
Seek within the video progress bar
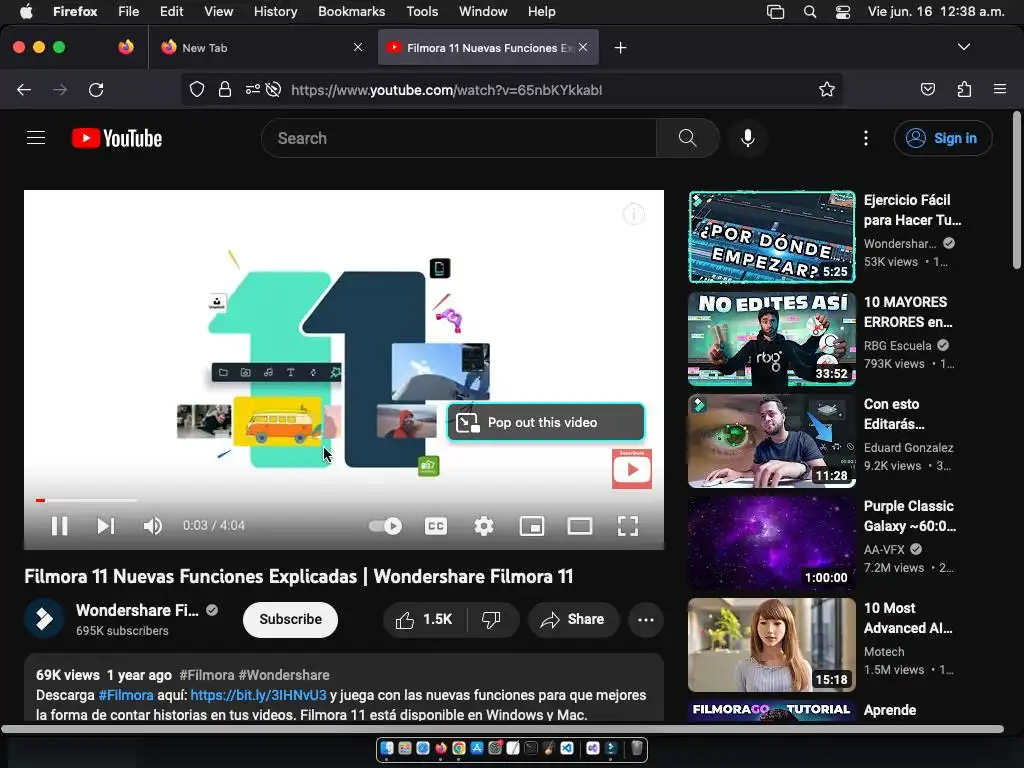coord(344,500)
